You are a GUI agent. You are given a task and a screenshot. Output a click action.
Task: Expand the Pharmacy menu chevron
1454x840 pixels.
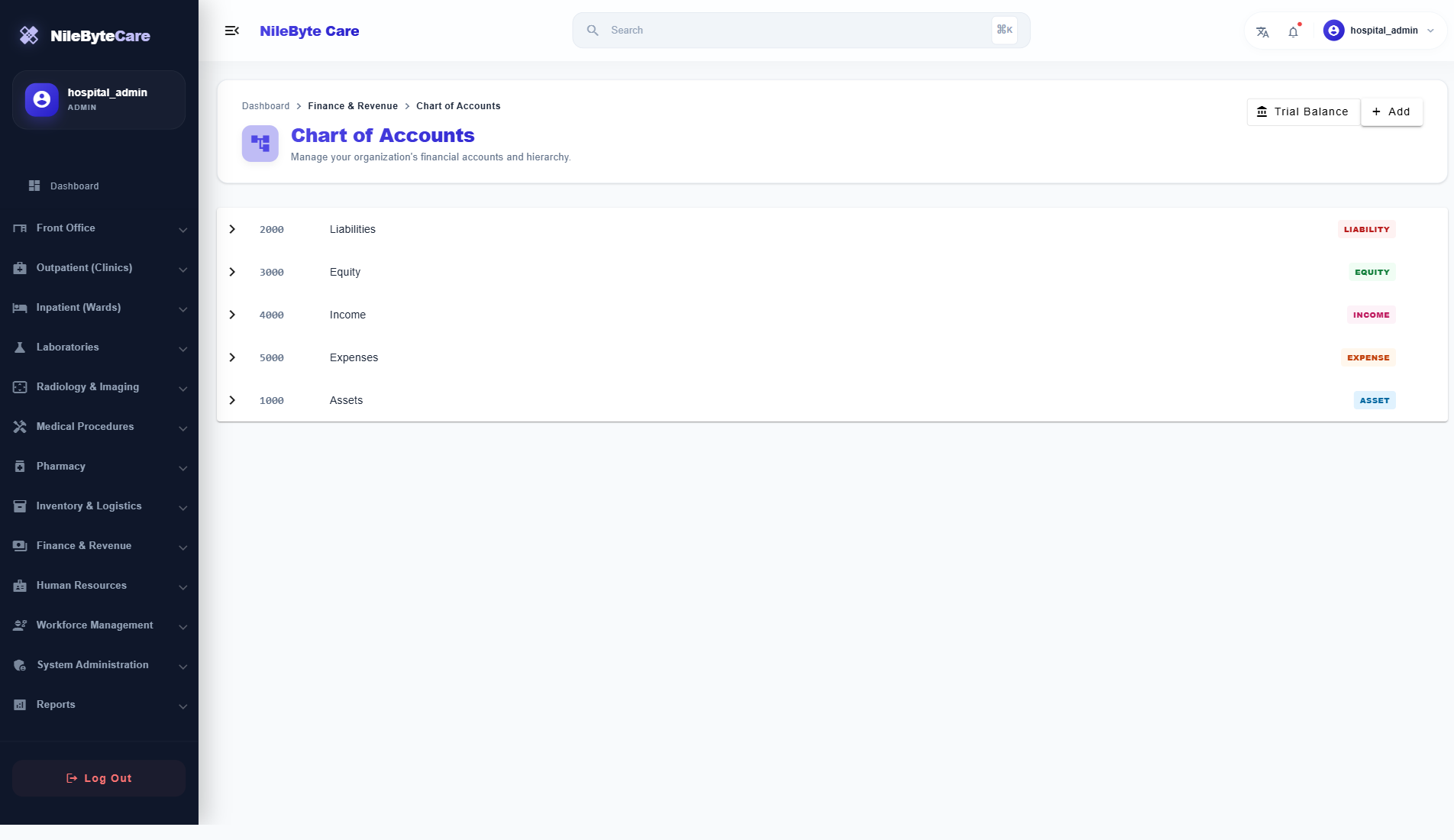pos(183,468)
